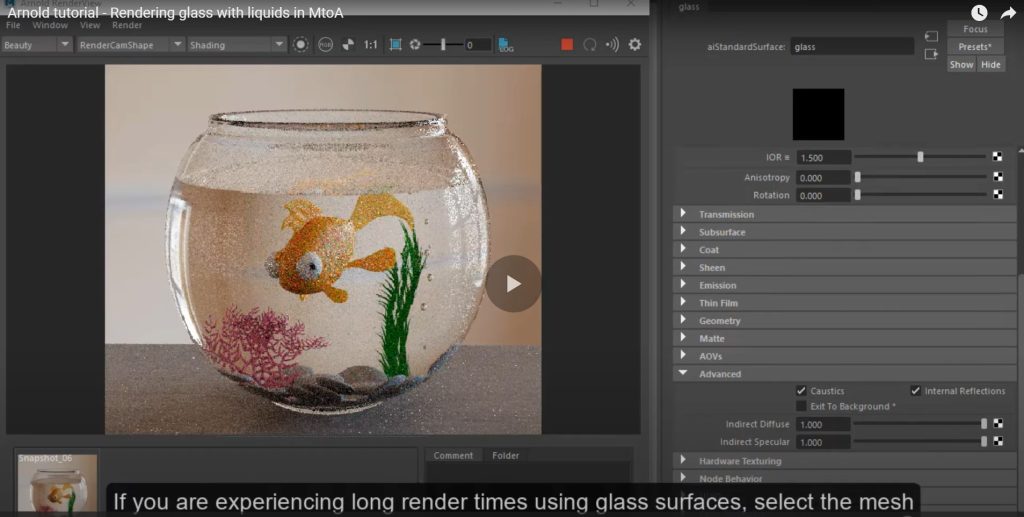Viewport: 1024px width, 517px height.
Task: Click the aiStandardSurface name field
Action: tap(852, 46)
